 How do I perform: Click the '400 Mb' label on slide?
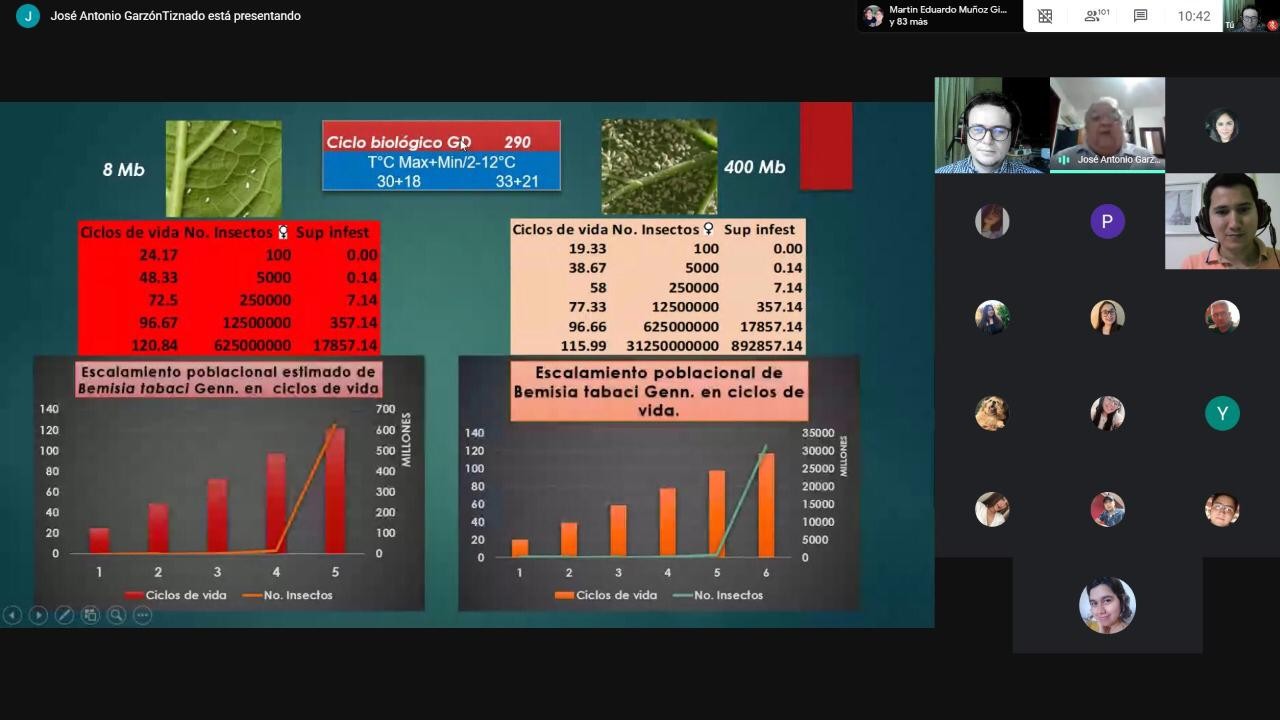754,167
